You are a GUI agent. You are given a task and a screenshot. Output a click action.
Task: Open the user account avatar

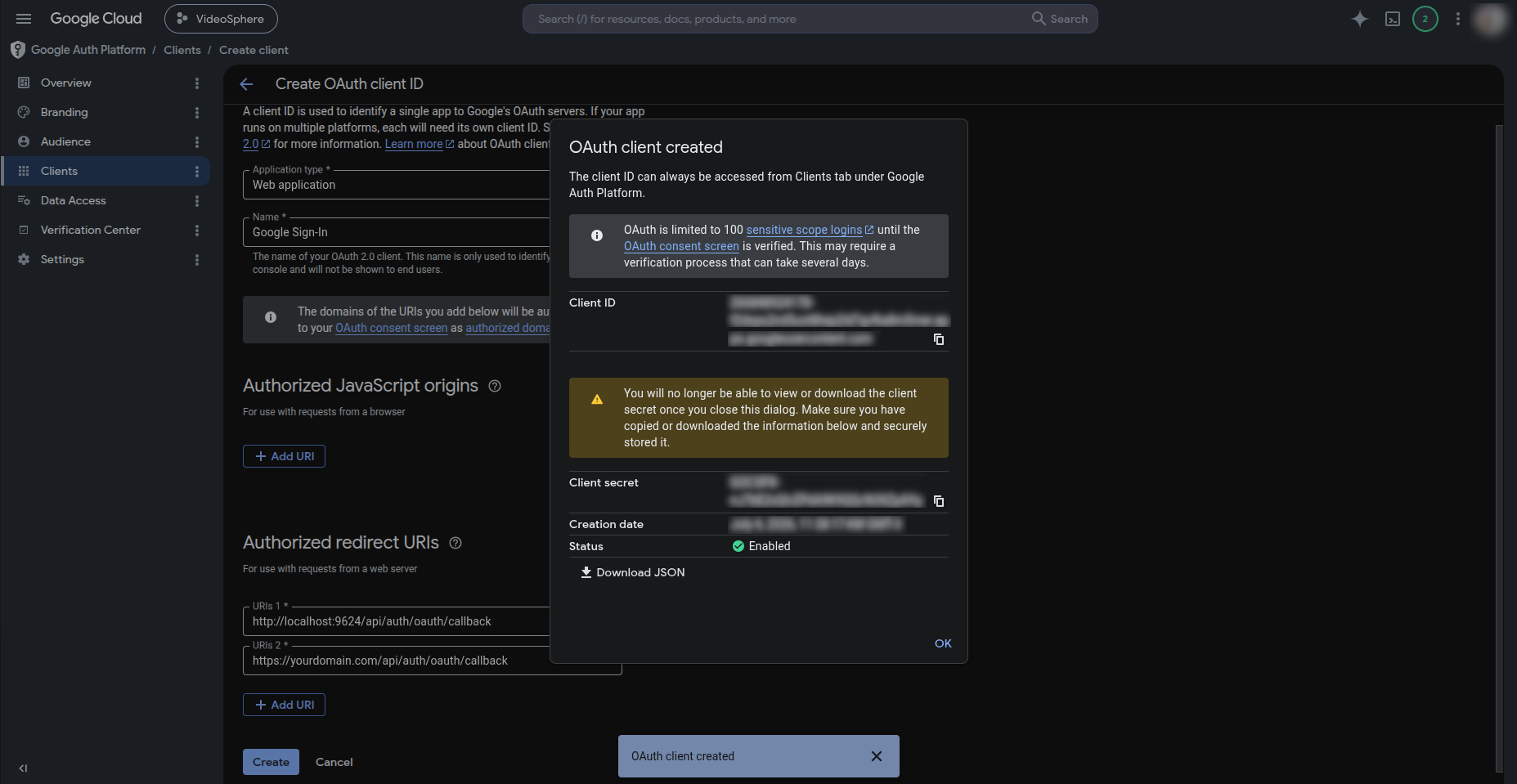[x=1491, y=19]
